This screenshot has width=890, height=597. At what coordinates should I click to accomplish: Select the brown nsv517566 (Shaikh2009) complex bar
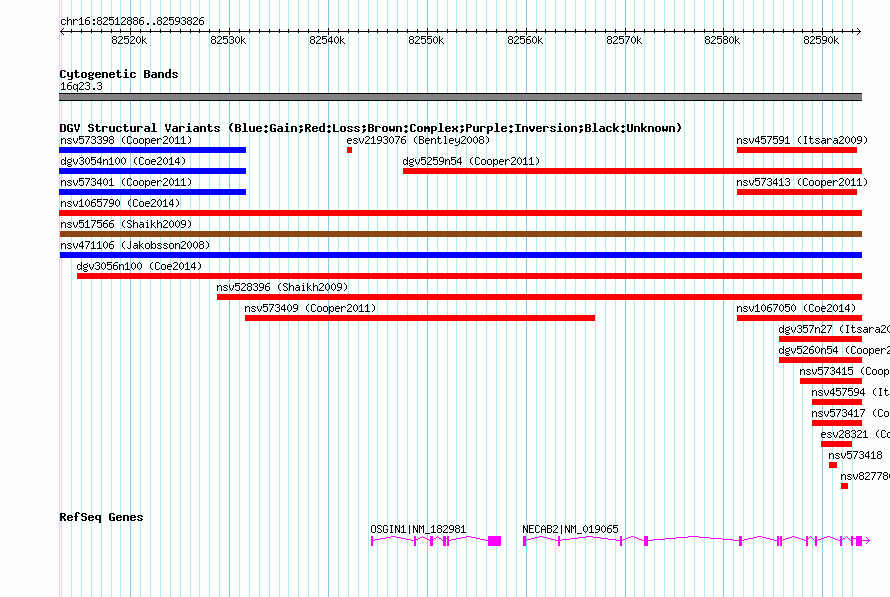point(460,234)
